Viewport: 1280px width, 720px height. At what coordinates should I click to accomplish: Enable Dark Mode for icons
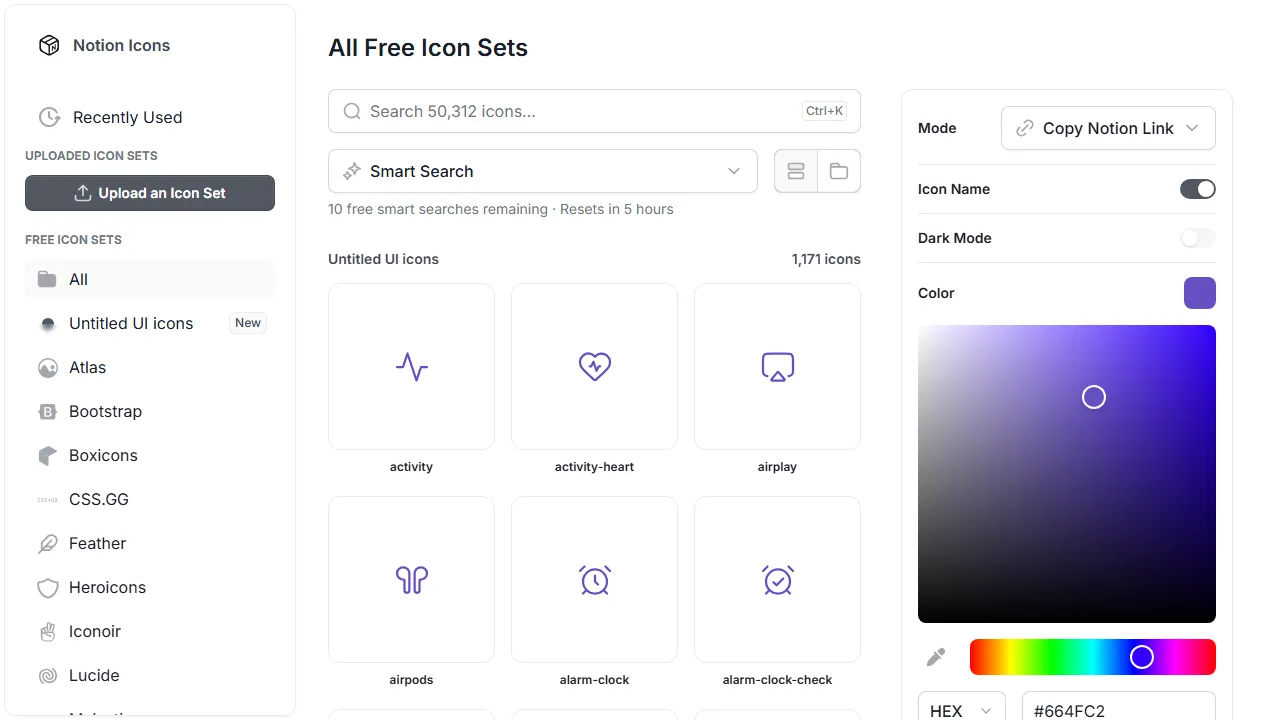tap(1197, 238)
